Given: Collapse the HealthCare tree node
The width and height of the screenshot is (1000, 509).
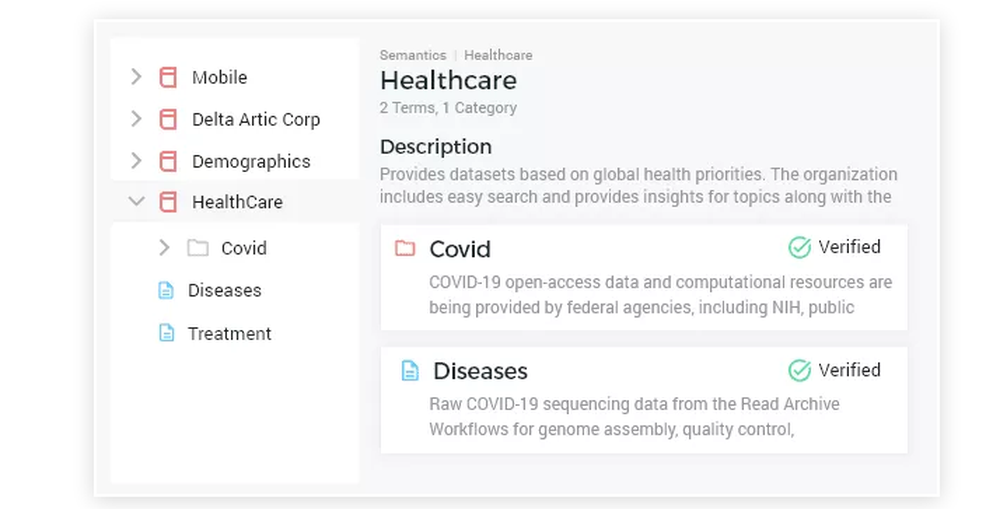Looking at the screenshot, I should point(136,202).
